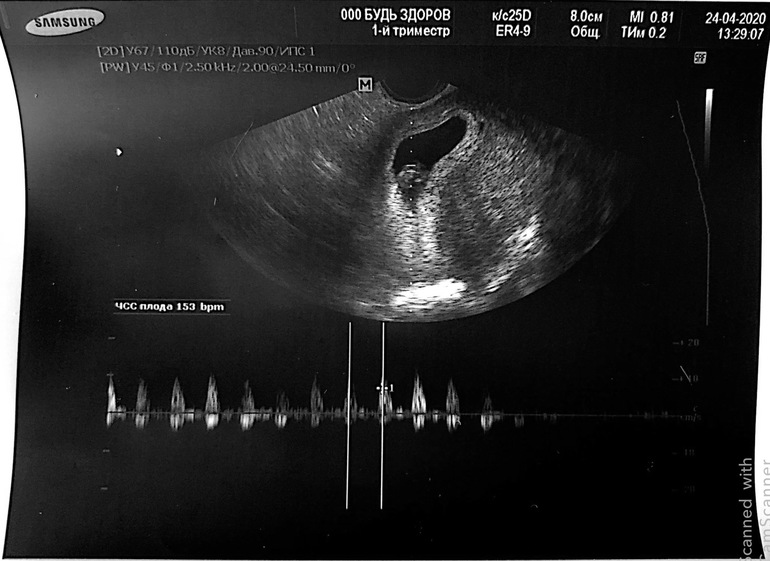Viewport: 770px width, 561px height.
Task: Change the 8.0см depth setting
Action: point(585,17)
